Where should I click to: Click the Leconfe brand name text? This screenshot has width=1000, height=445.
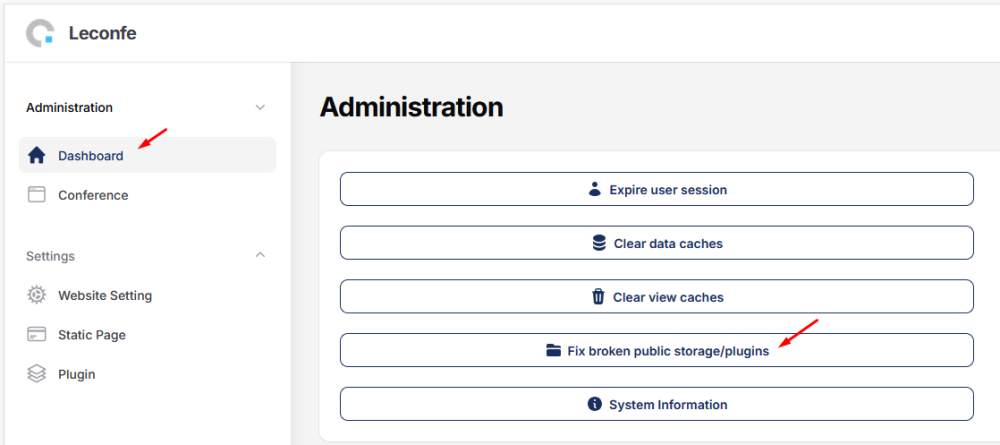point(102,33)
